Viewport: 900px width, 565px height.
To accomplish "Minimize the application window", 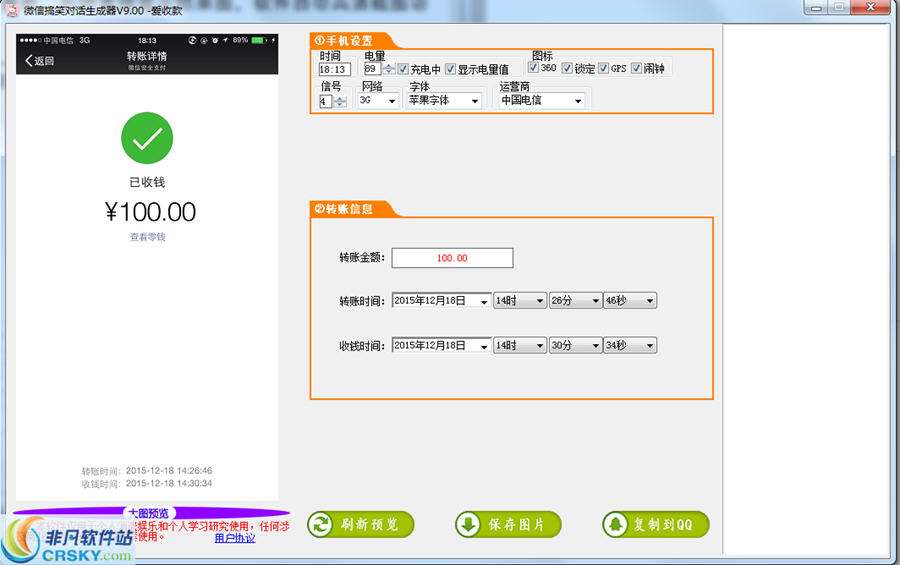I will click(816, 7).
